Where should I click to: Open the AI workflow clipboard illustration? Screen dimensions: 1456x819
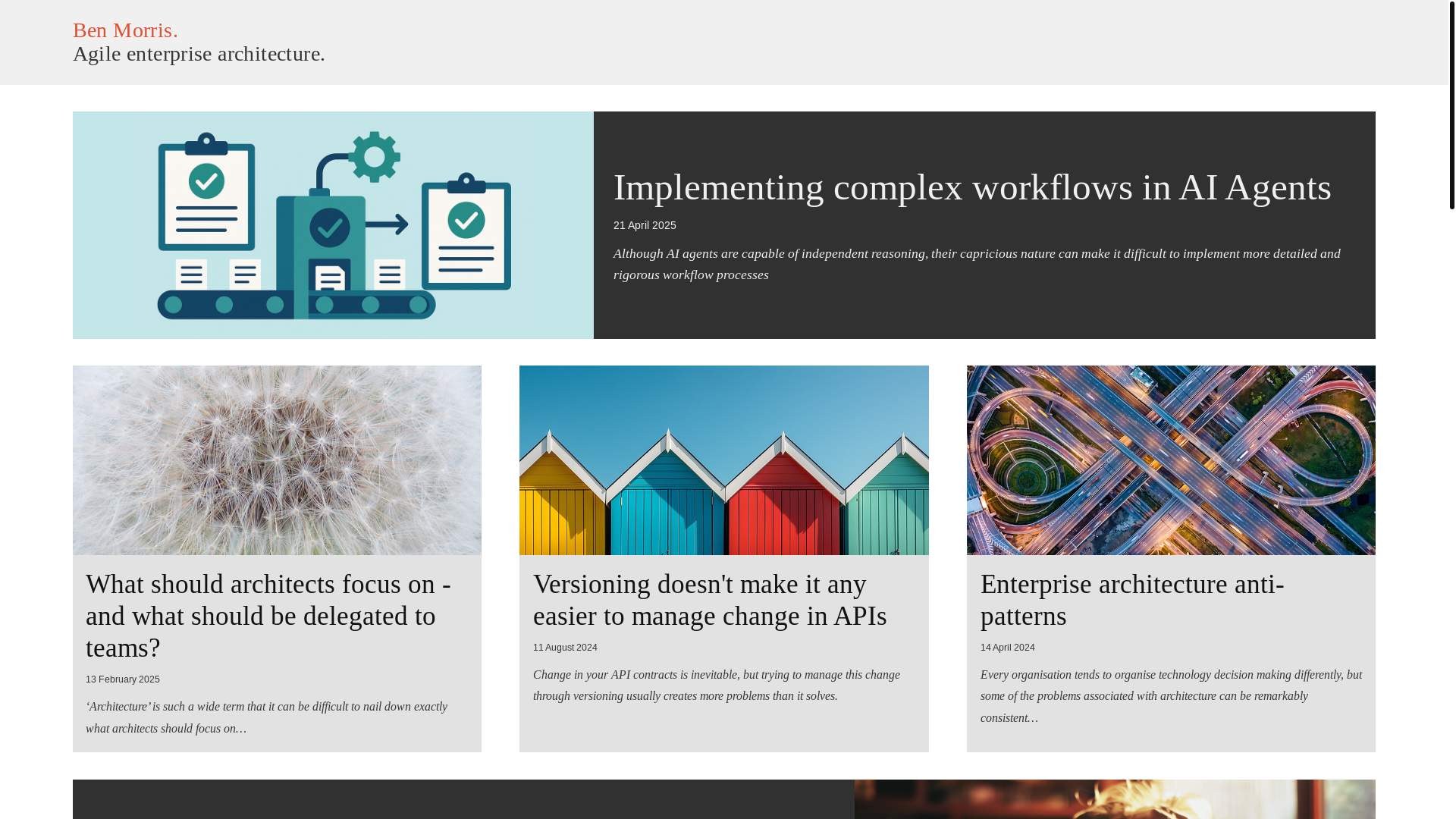tap(333, 225)
